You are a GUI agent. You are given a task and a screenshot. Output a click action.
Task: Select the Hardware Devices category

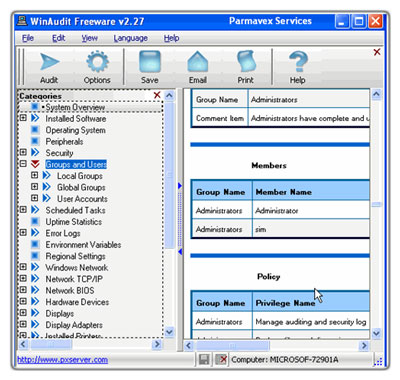[77, 302]
